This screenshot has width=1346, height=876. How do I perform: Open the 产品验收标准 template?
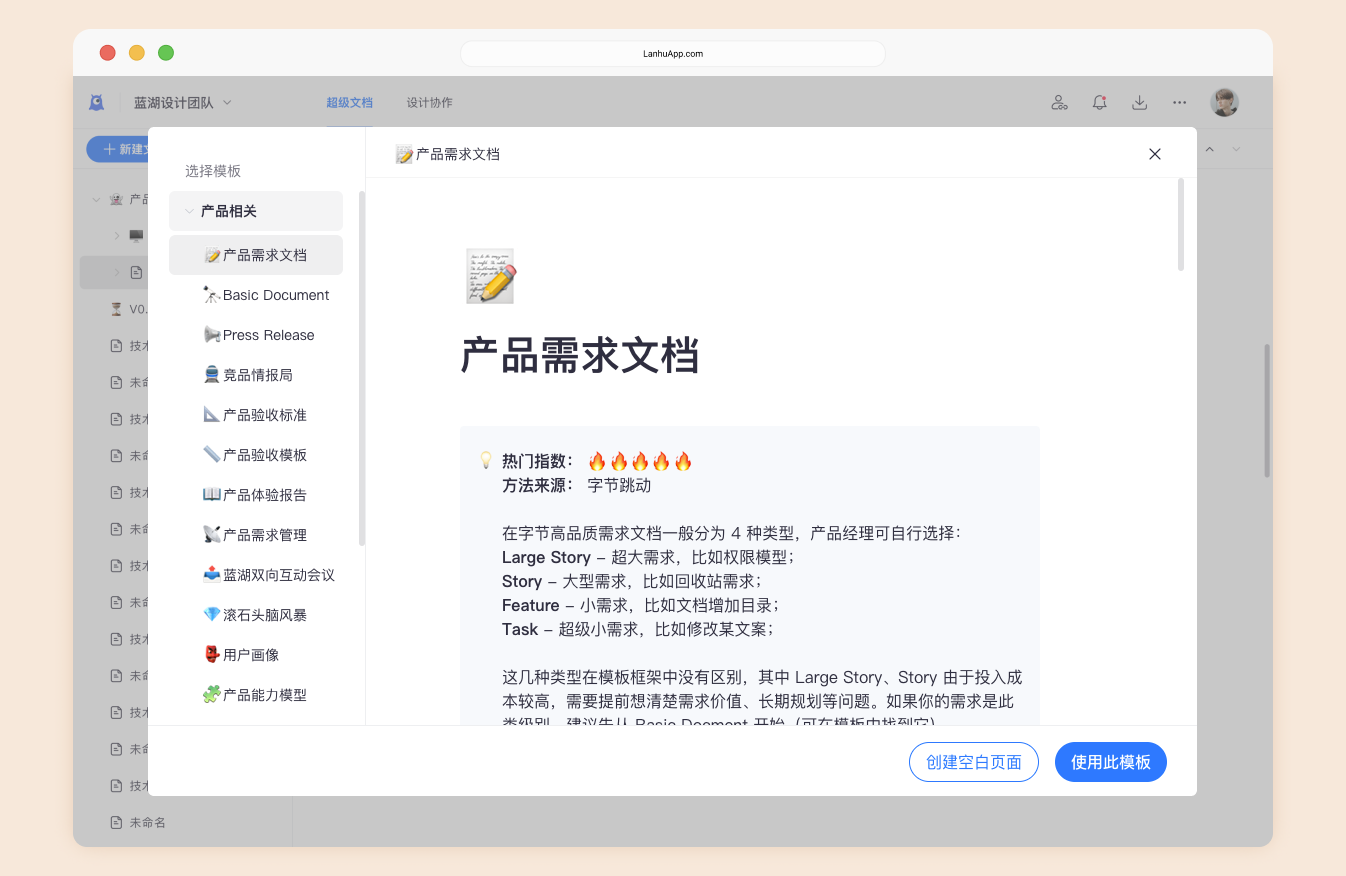point(262,414)
